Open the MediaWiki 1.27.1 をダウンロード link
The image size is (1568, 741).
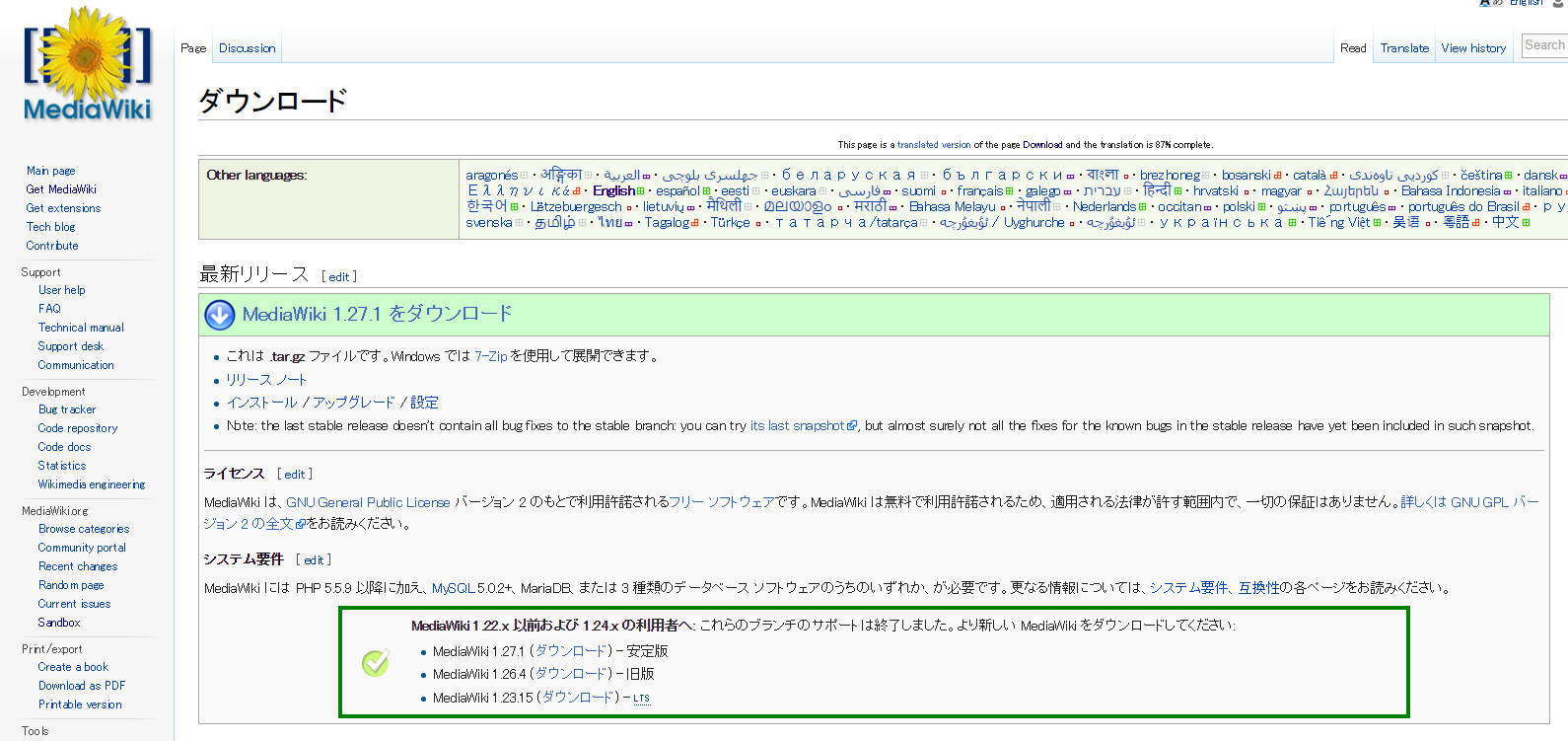point(377,314)
